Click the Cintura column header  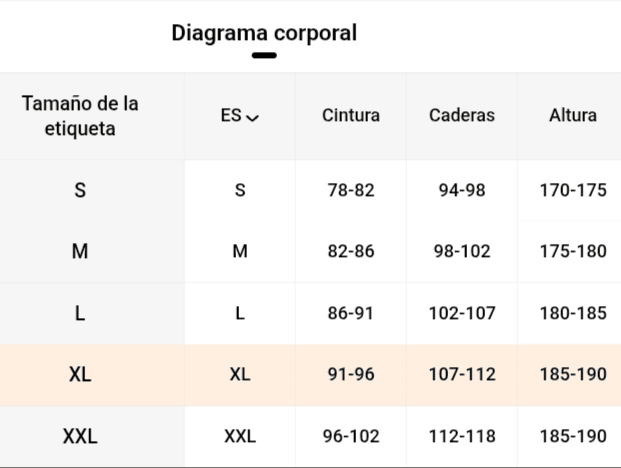coord(351,115)
